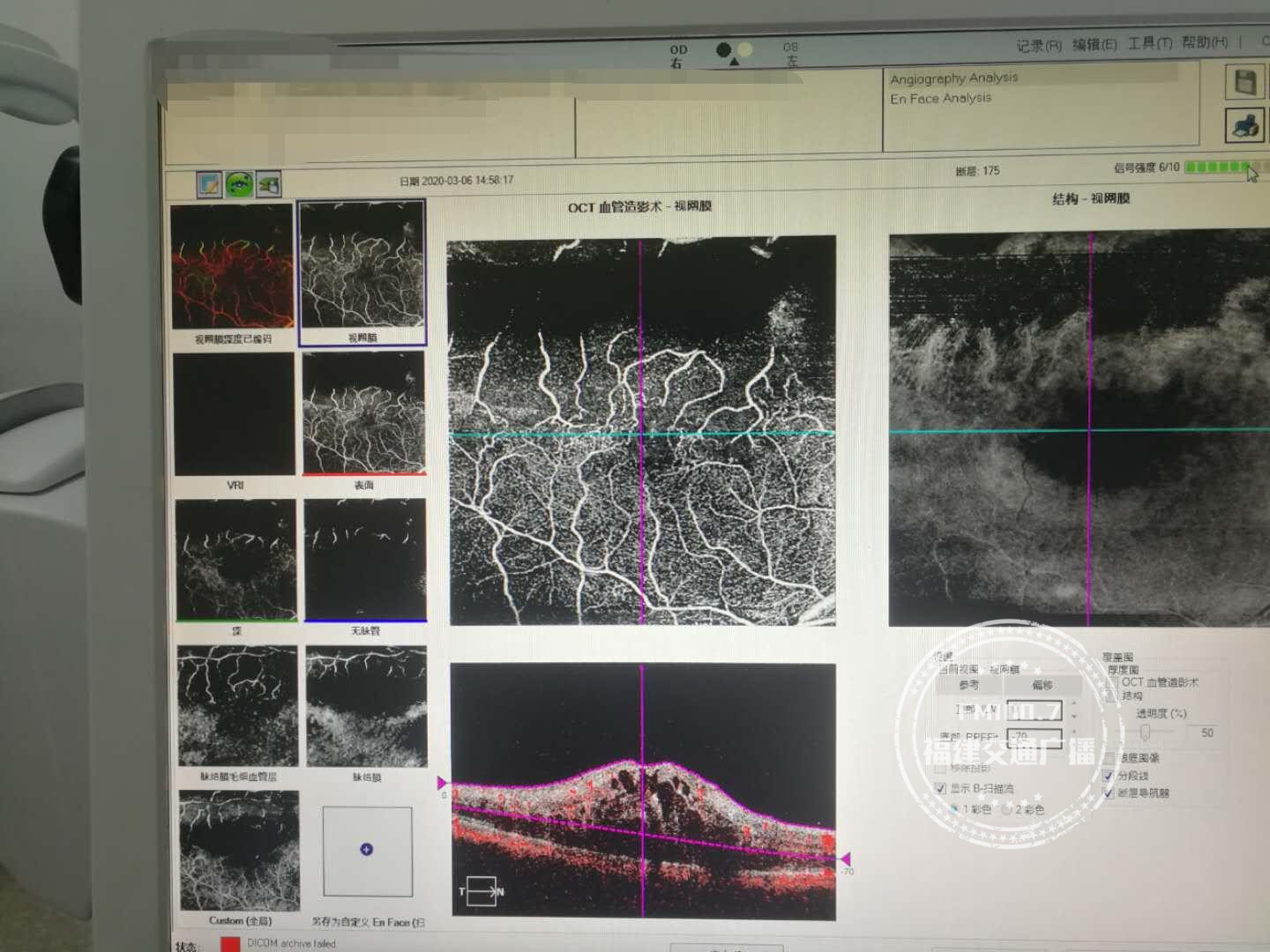The height and width of the screenshot is (952, 1270).
Task: Select the 2 彩色 radio button
Action: (x=1007, y=809)
